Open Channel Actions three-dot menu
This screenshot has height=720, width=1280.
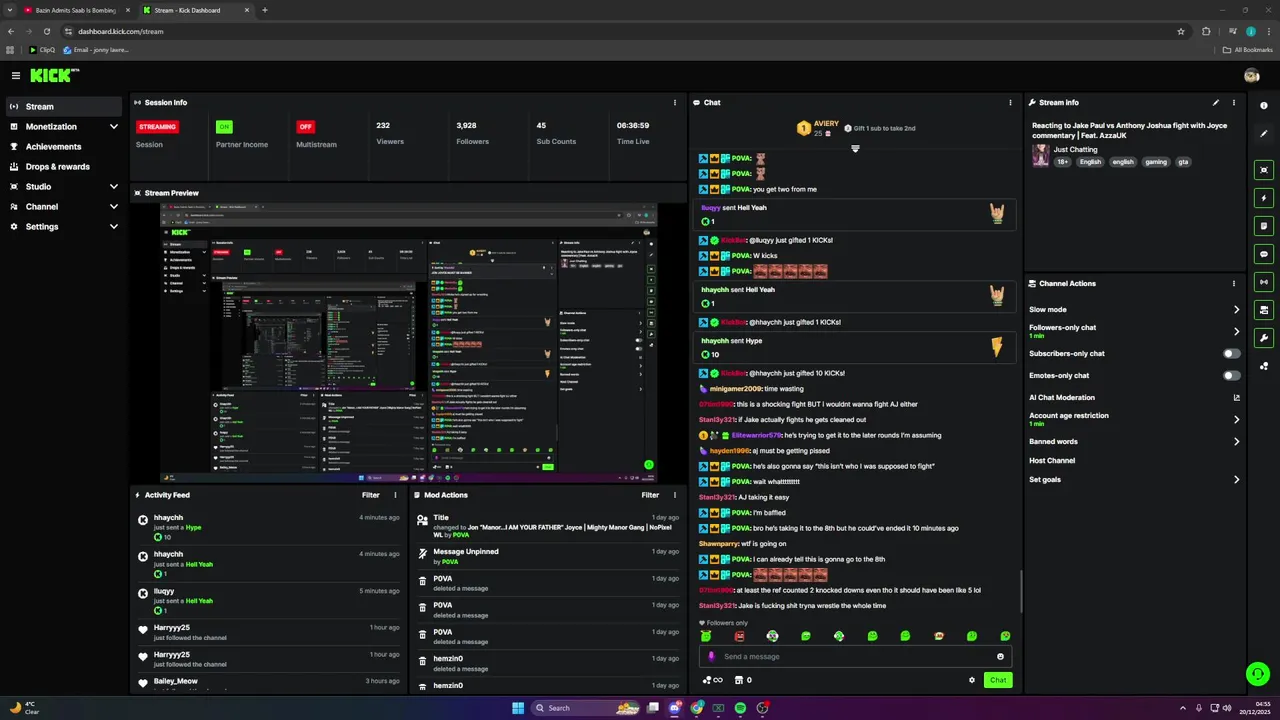pyautogui.click(x=1233, y=283)
